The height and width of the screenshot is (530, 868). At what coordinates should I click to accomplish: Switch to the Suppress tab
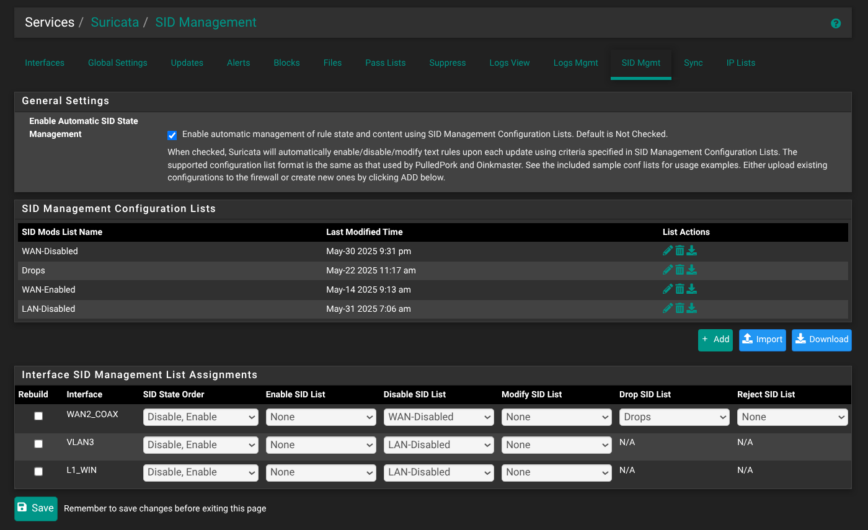click(x=447, y=63)
